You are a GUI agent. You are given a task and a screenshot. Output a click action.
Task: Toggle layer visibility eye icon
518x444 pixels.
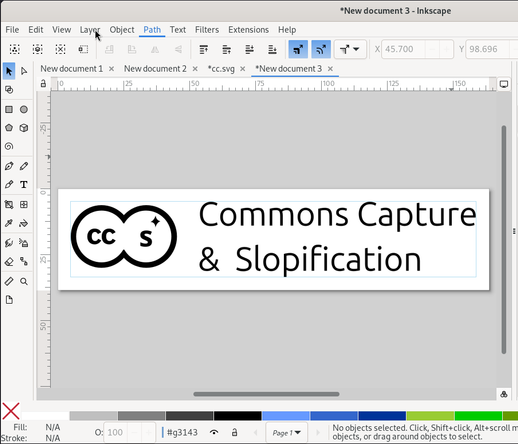pos(214,432)
